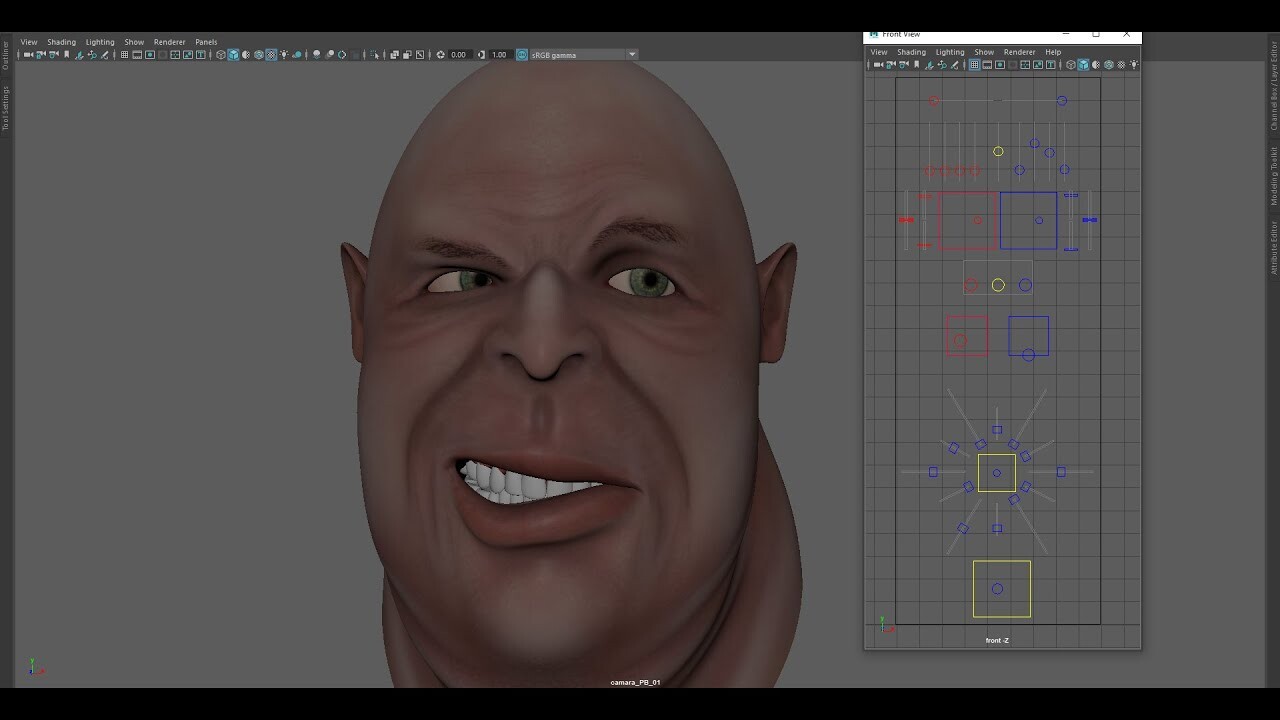1280x720 pixels.
Task: Adjust the exposure value slider
Action: (458, 54)
